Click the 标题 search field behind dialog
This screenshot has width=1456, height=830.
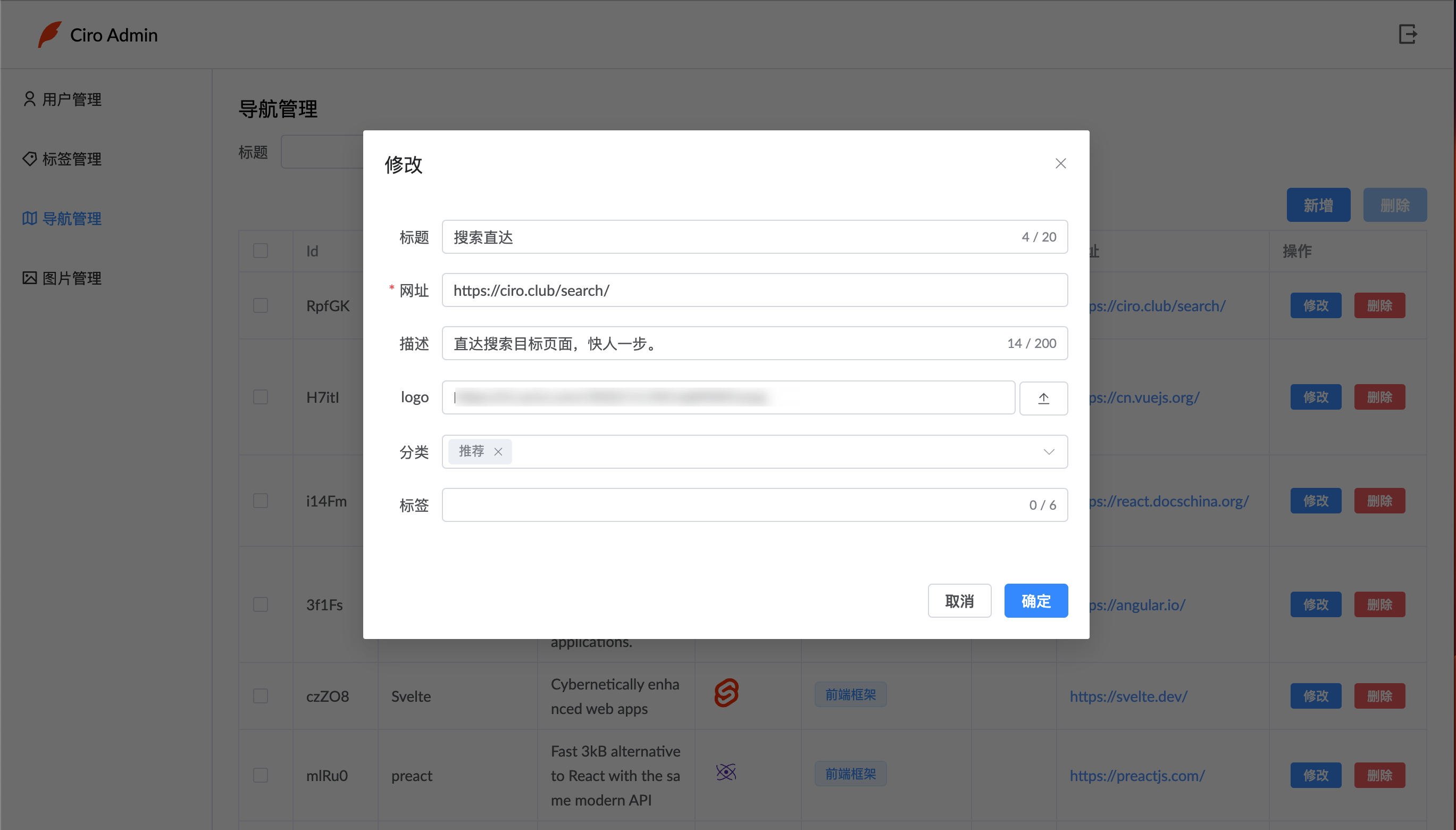coord(322,152)
